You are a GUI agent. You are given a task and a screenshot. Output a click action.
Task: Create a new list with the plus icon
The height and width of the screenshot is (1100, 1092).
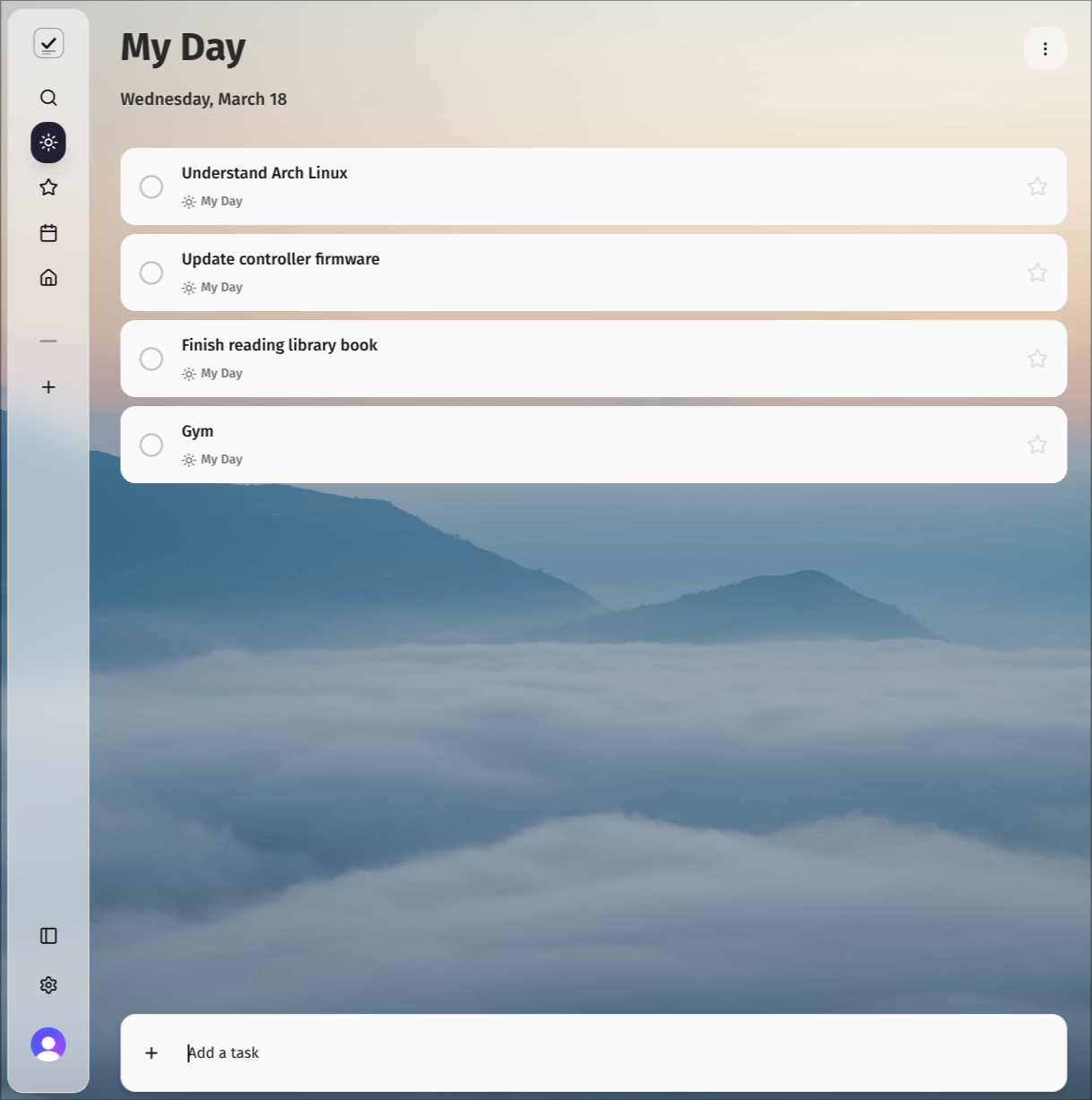(x=48, y=387)
